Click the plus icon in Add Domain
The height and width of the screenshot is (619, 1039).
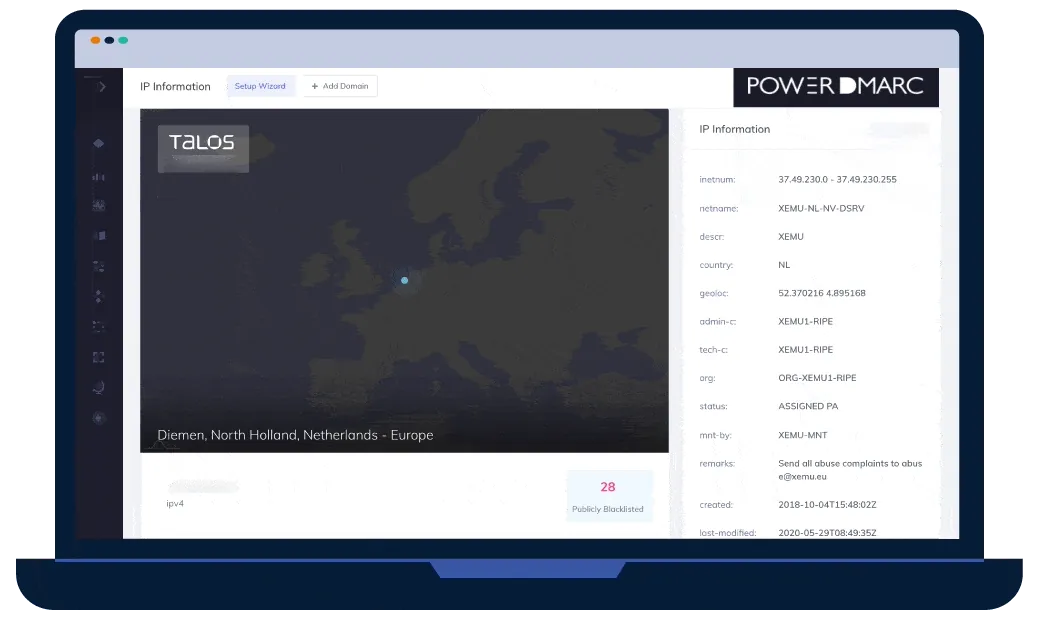pos(315,86)
